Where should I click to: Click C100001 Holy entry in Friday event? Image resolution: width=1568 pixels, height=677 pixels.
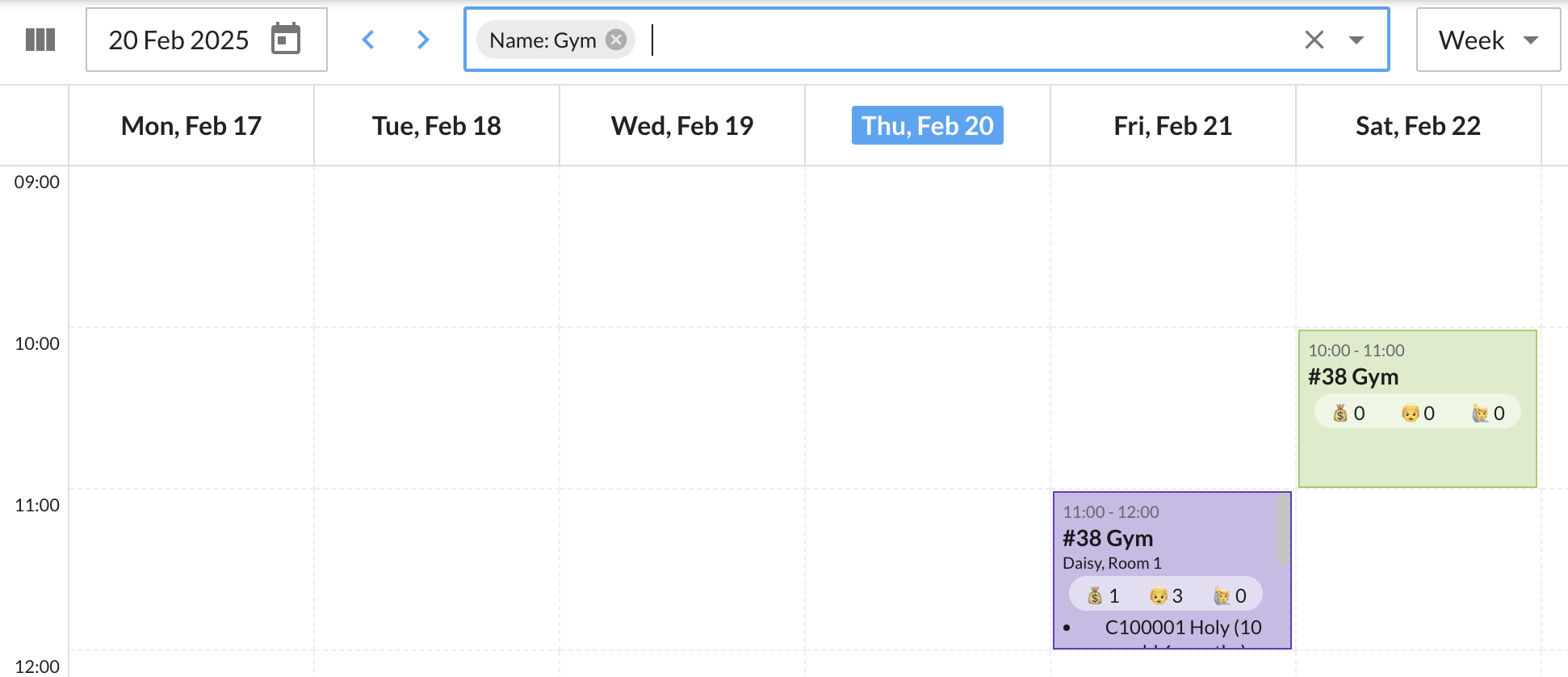(x=1183, y=628)
